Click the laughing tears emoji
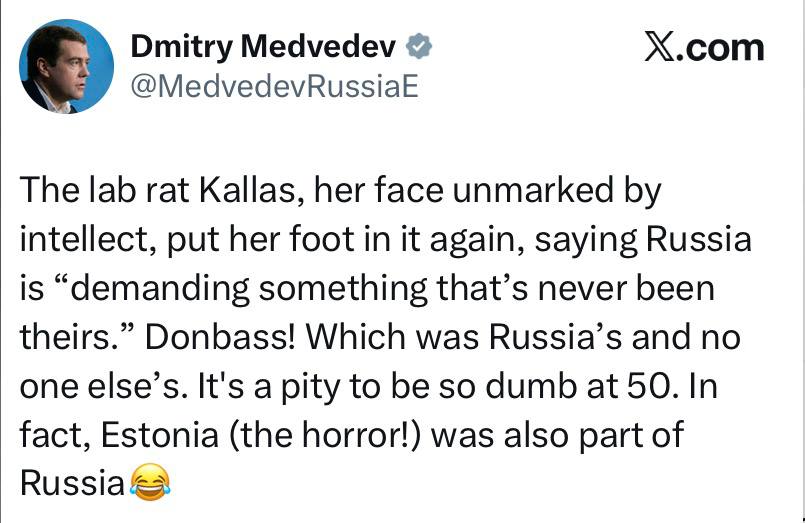Image resolution: width=805 pixels, height=523 pixels. (x=150, y=484)
